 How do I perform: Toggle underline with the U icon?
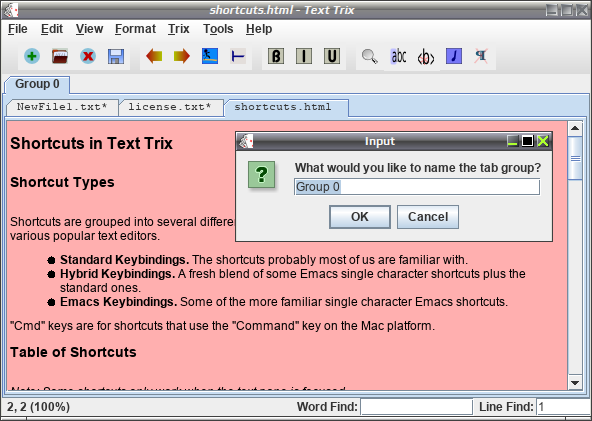[332, 56]
